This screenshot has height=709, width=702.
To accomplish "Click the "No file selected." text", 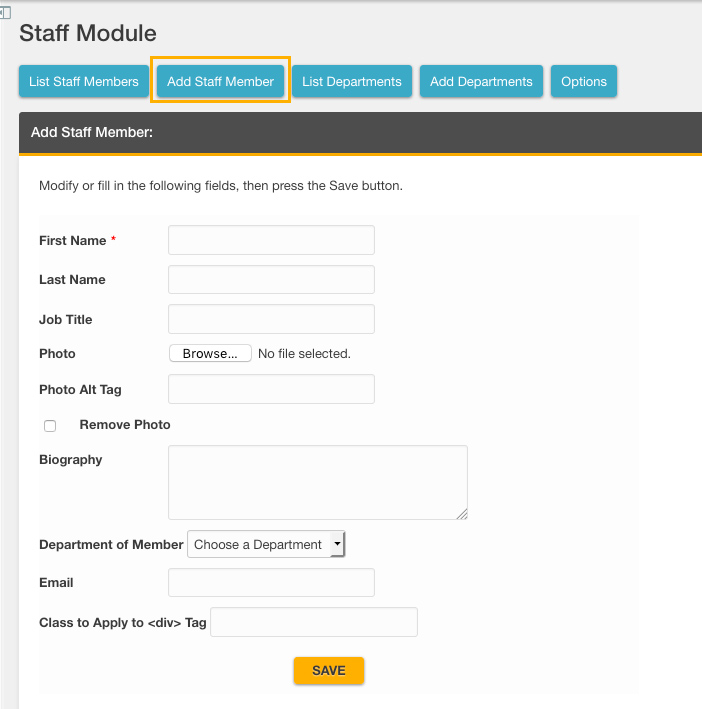I will 304,354.
